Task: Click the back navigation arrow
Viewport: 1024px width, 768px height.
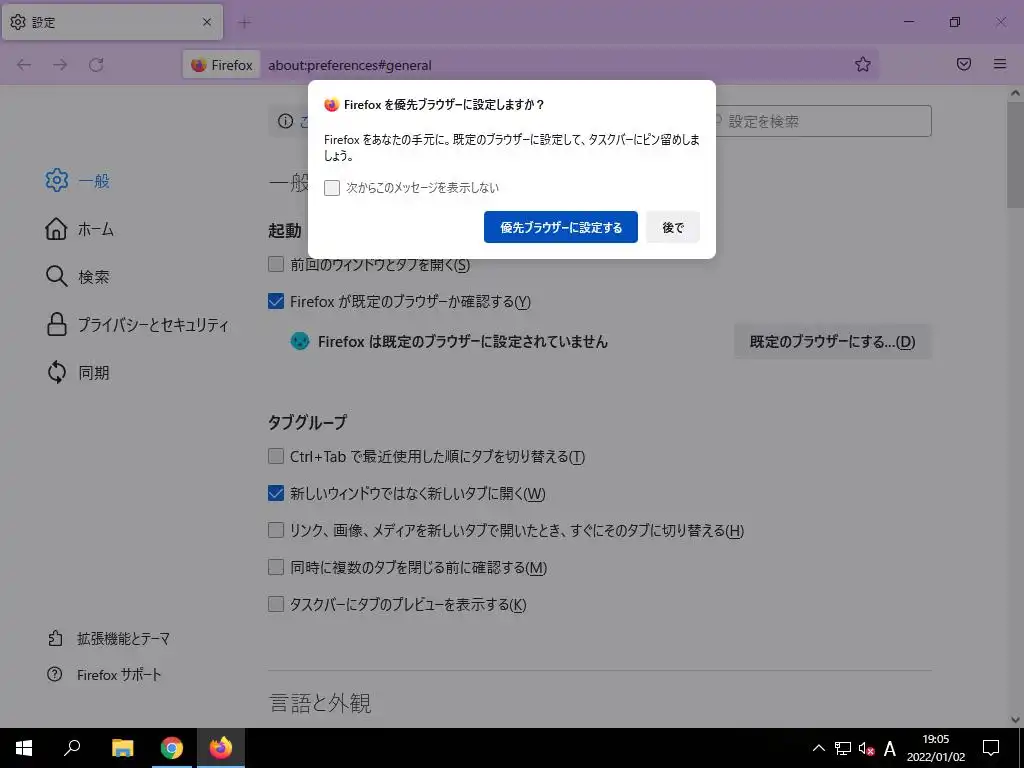Action: tap(24, 65)
